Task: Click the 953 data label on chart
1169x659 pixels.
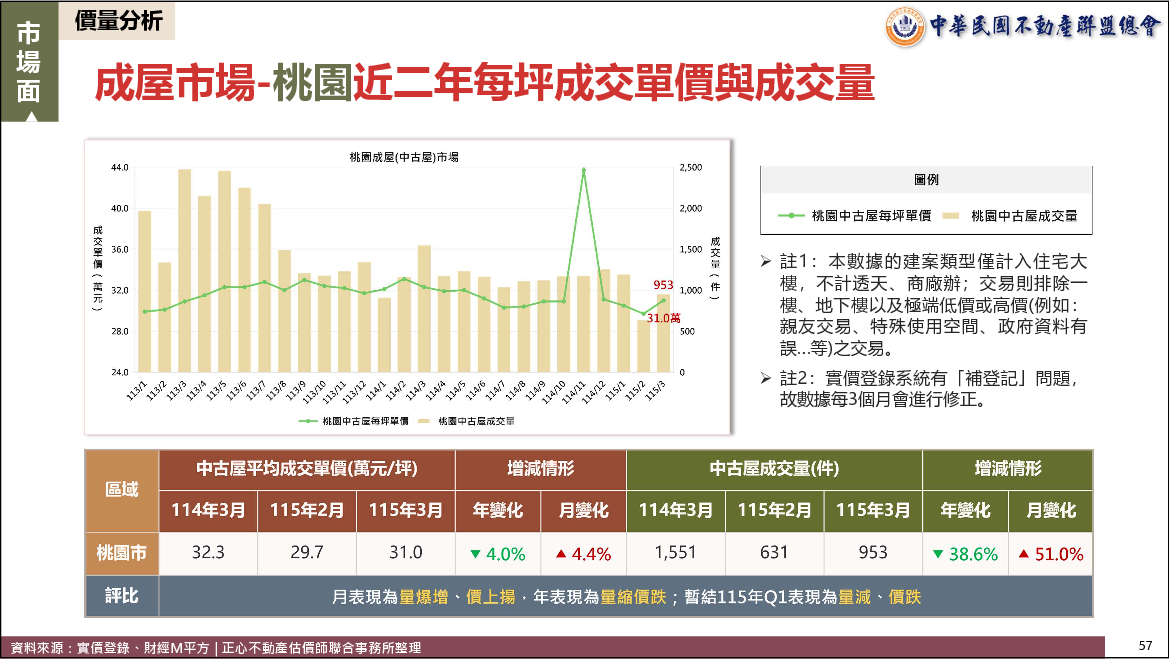Action: tap(663, 285)
